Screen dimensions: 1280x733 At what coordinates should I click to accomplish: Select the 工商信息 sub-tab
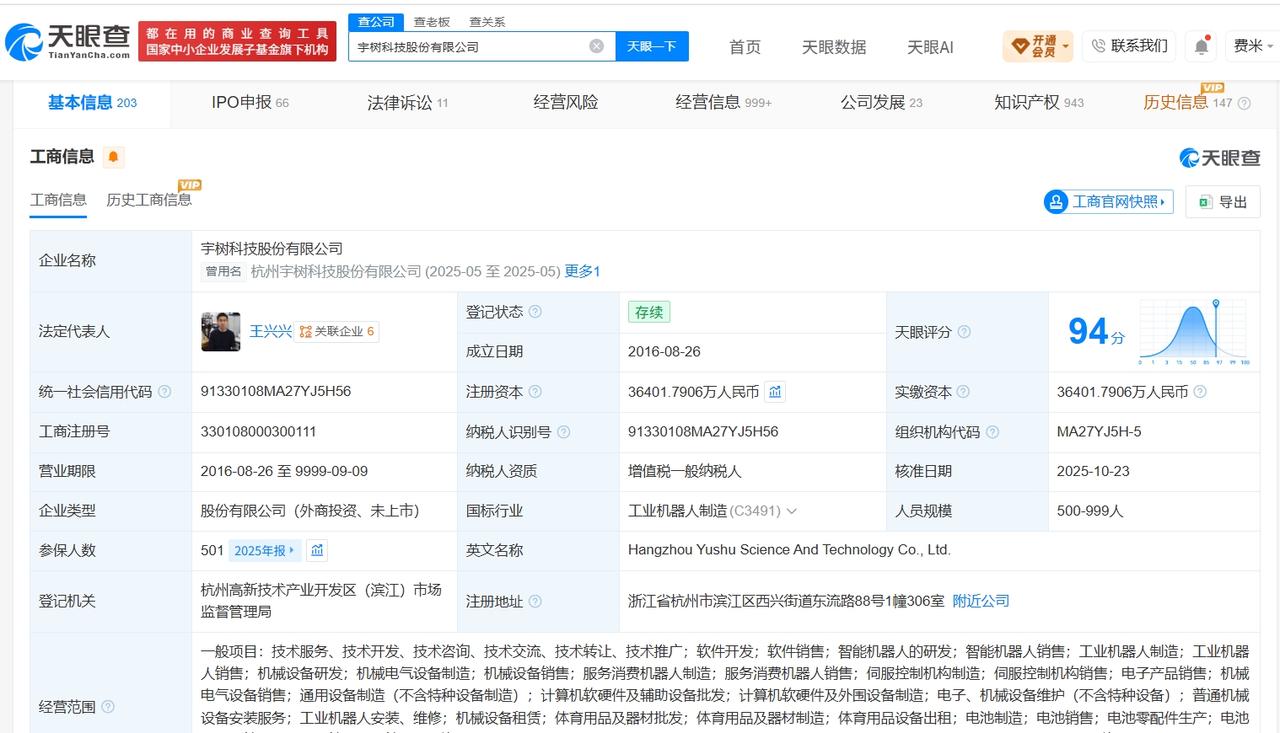click(58, 200)
